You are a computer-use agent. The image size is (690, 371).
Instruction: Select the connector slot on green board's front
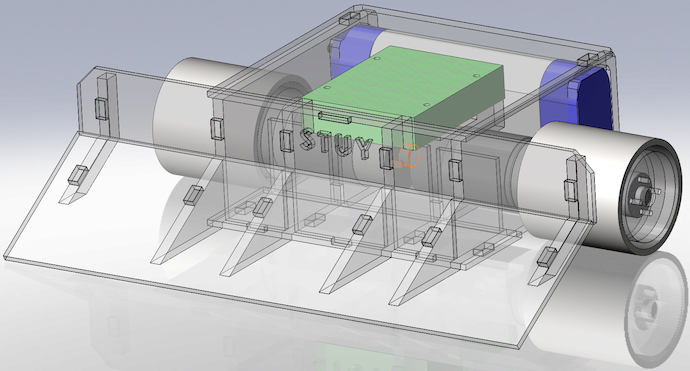point(334,117)
